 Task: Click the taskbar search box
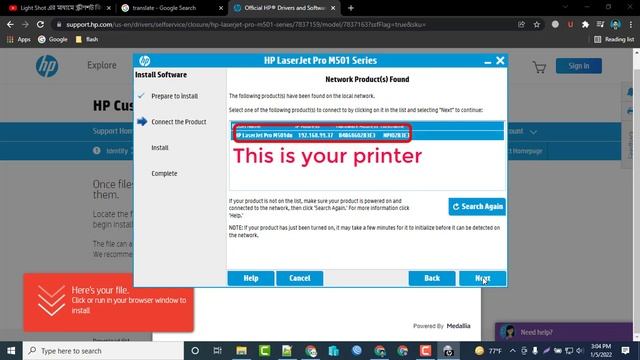103,351
